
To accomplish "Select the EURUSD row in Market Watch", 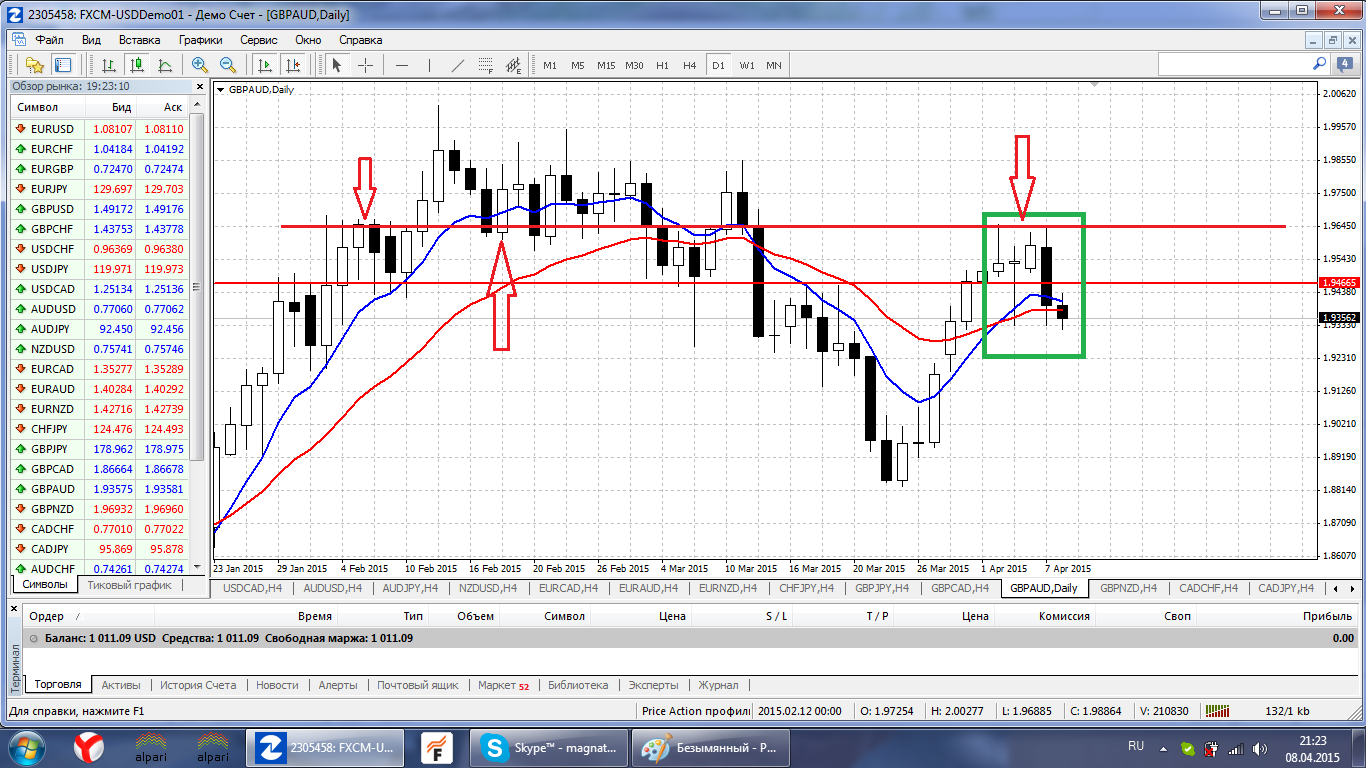I will coord(99,129).
